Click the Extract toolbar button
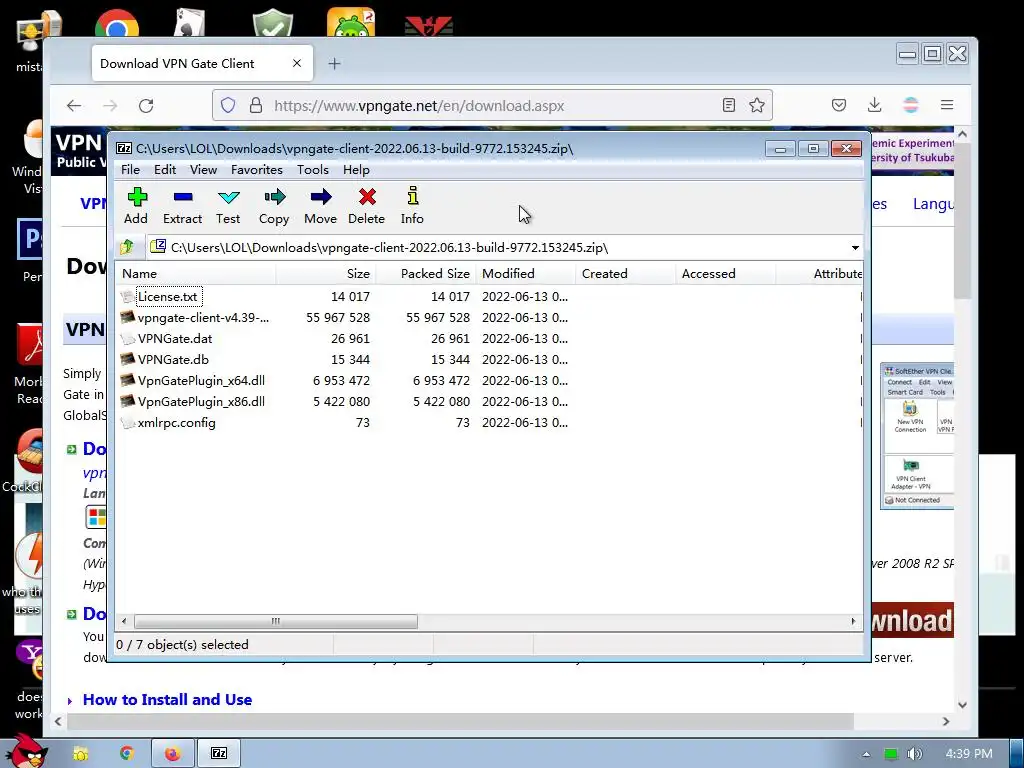 pyautogui.click(x=182, y=205)
